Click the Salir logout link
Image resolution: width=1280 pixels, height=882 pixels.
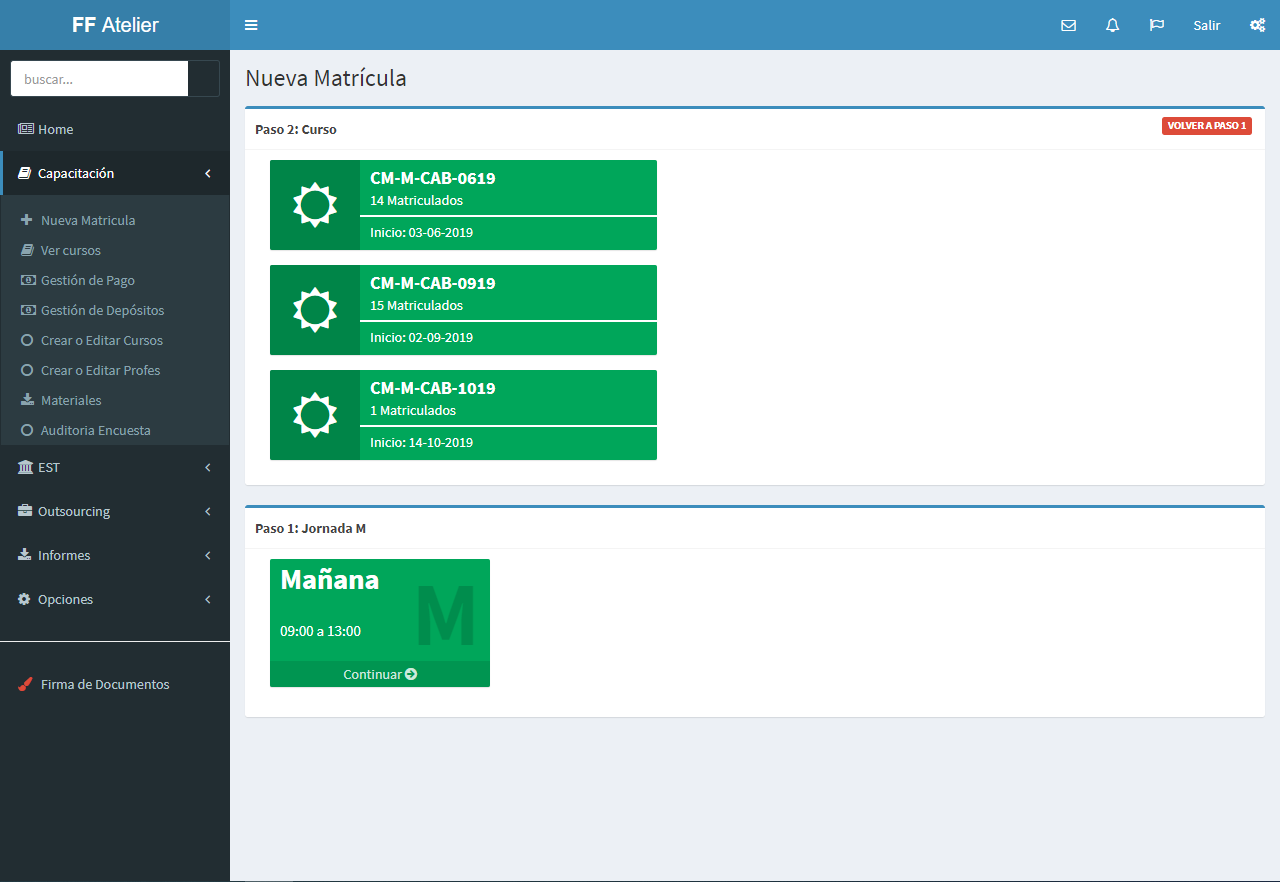coord(1206,25)
